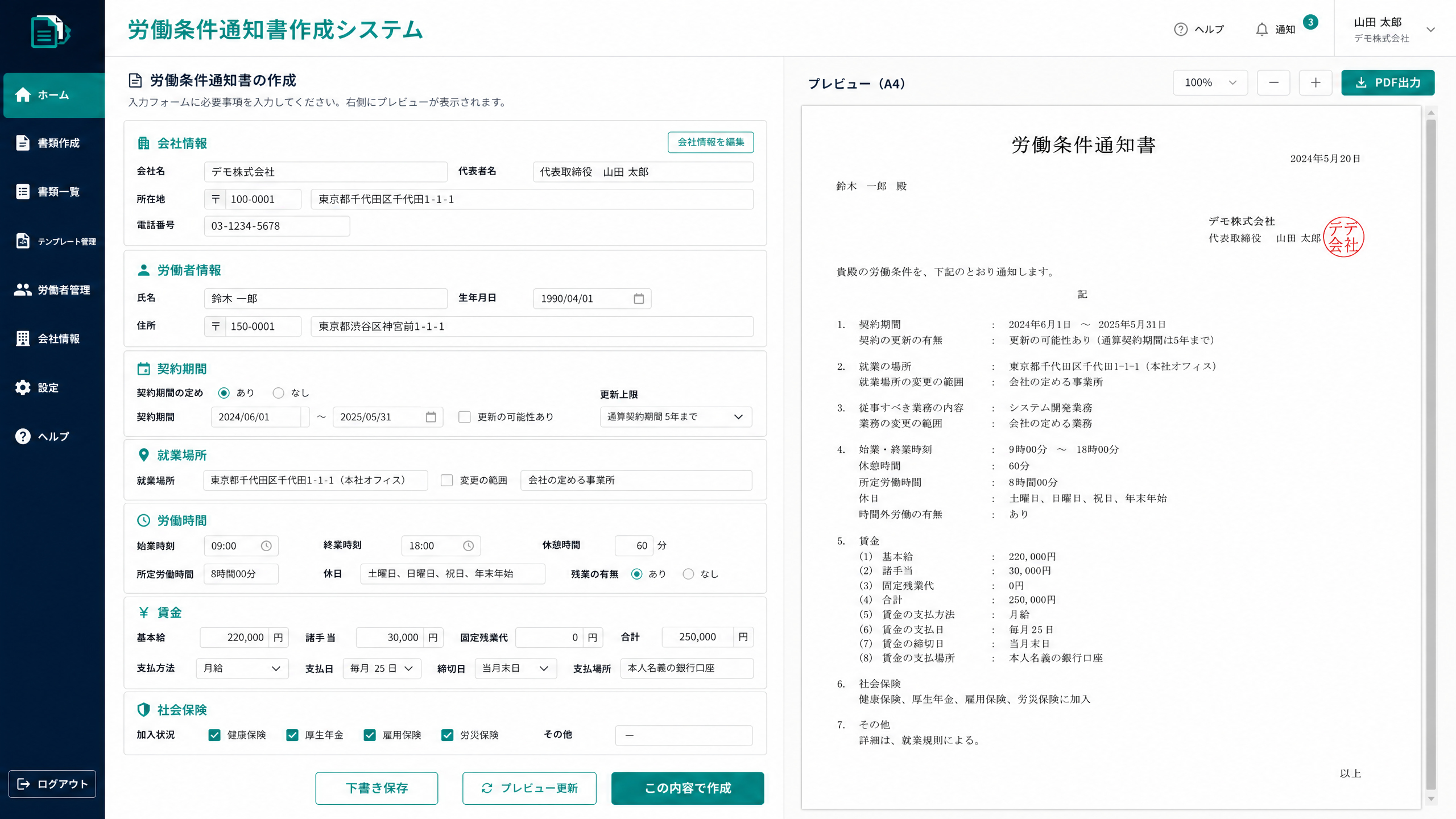Viewport: 1456px width, 819px height.
Task: Click the red company seal stamp in preview
Action: coord(1343,237)
